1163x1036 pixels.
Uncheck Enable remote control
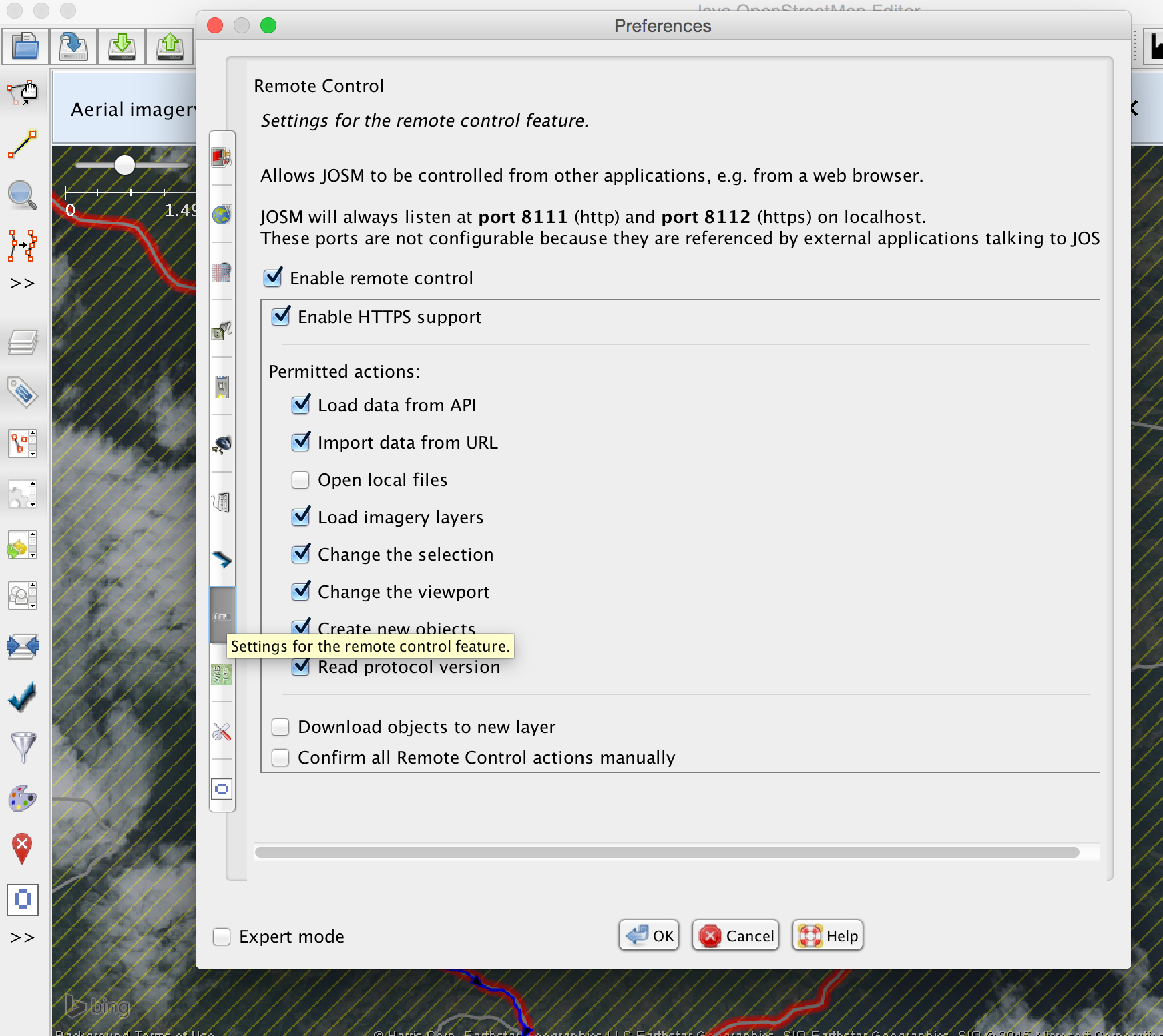(x=272, y=278)
